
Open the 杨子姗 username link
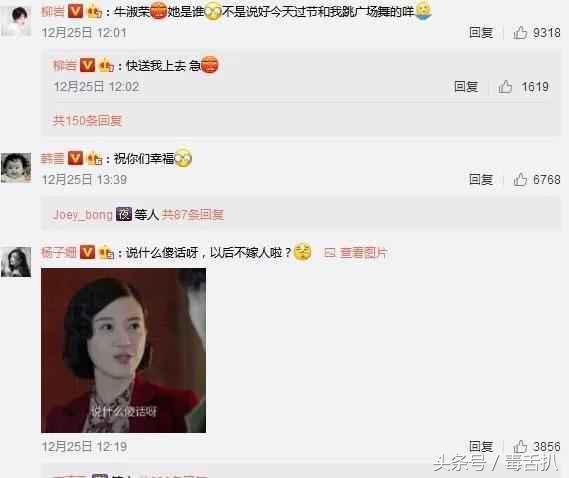tap(59, 252)
